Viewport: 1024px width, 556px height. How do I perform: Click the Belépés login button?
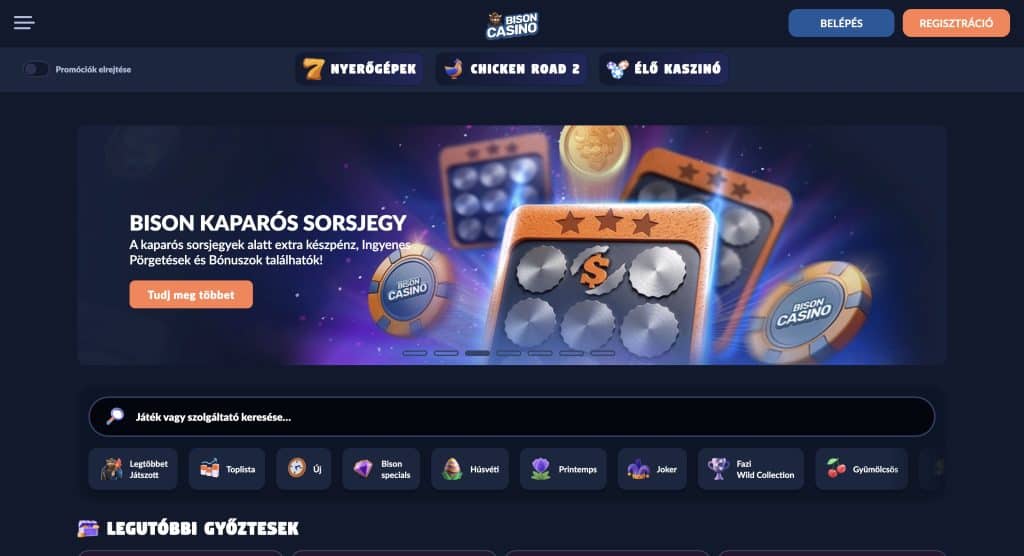(x=841, y=23)
